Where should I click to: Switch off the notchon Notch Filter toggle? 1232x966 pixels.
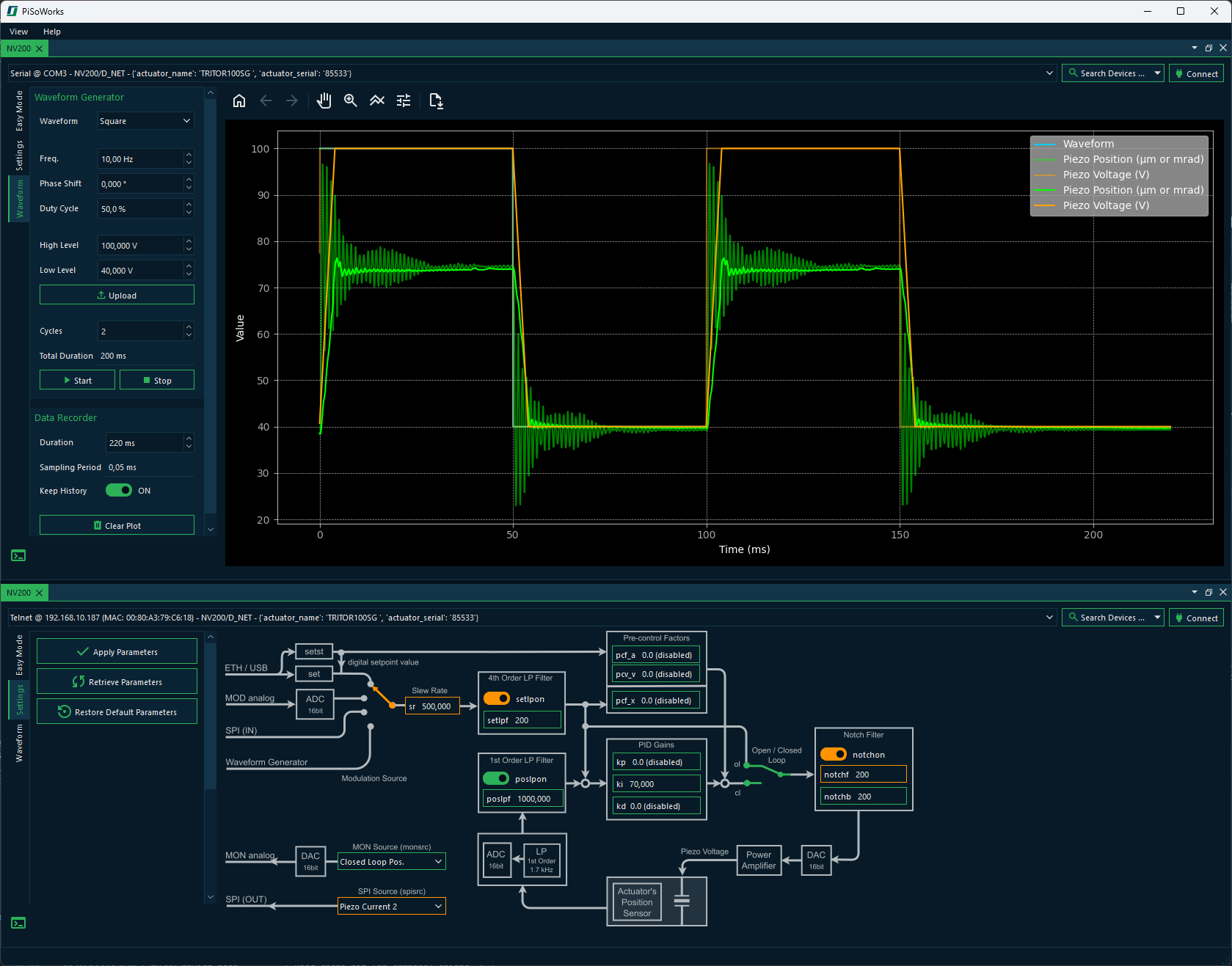[834, 754]
